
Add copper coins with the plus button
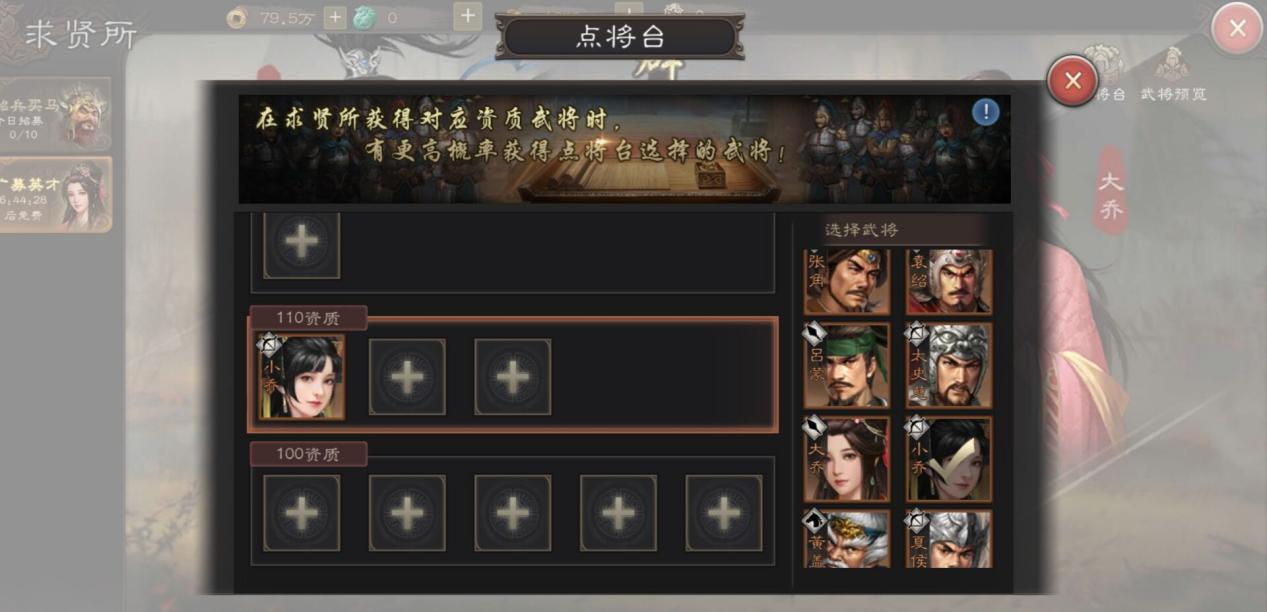335,17
